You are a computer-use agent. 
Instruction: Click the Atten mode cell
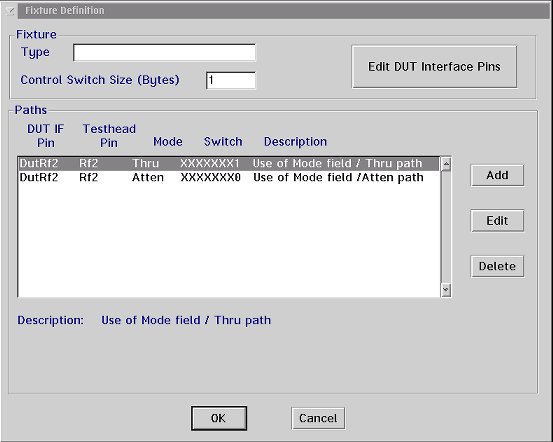[148, 177]
